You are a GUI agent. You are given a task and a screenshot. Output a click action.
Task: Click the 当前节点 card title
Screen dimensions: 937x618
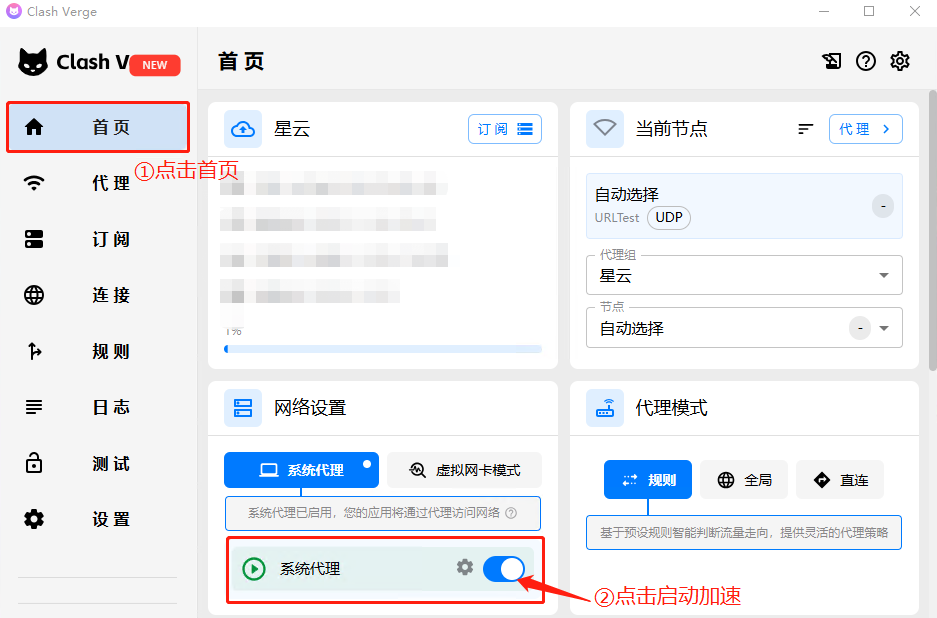(x=671, y=129)
